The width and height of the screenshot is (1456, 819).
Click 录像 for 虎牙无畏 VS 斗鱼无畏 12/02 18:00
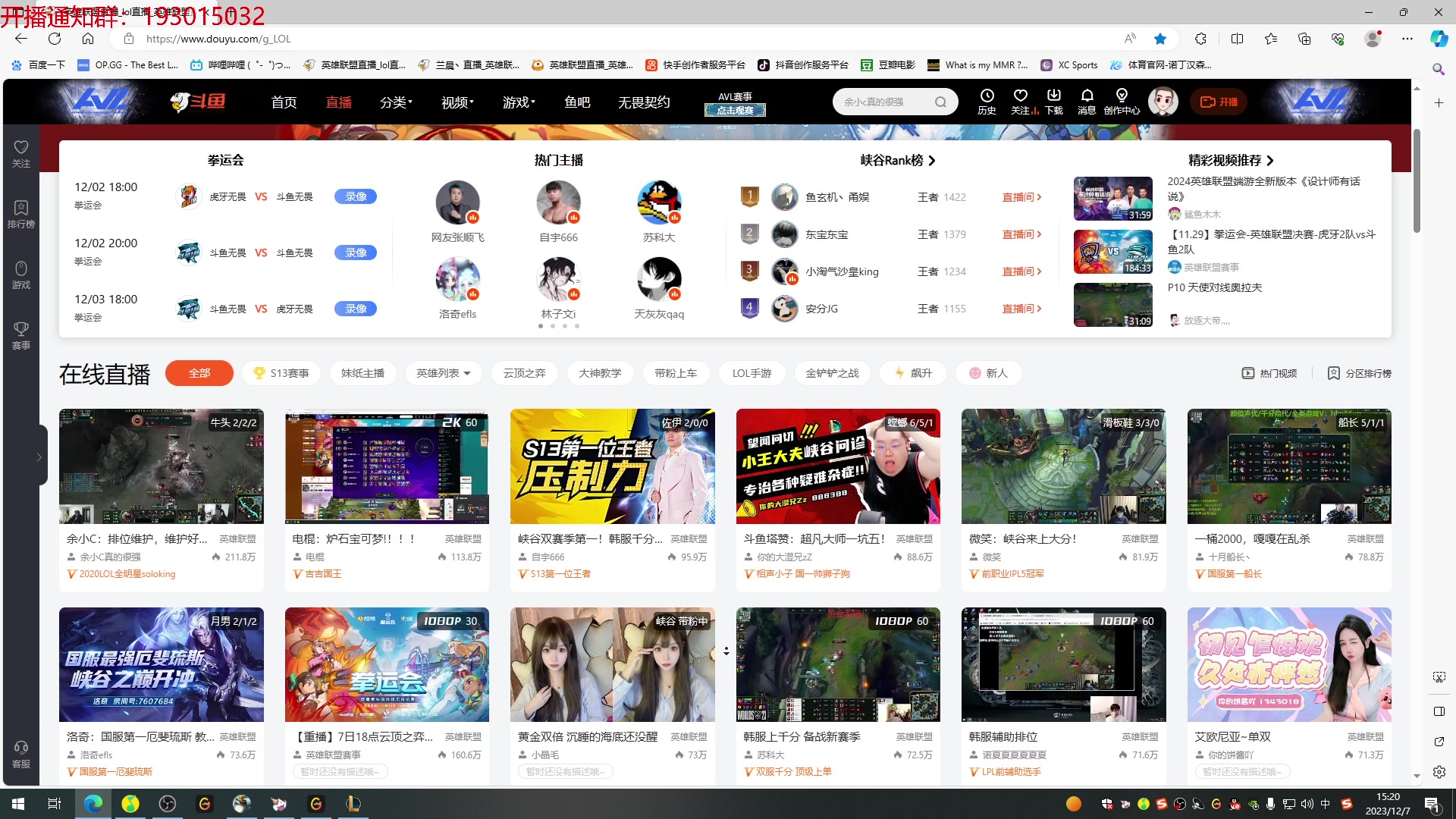tap(356, 196)
